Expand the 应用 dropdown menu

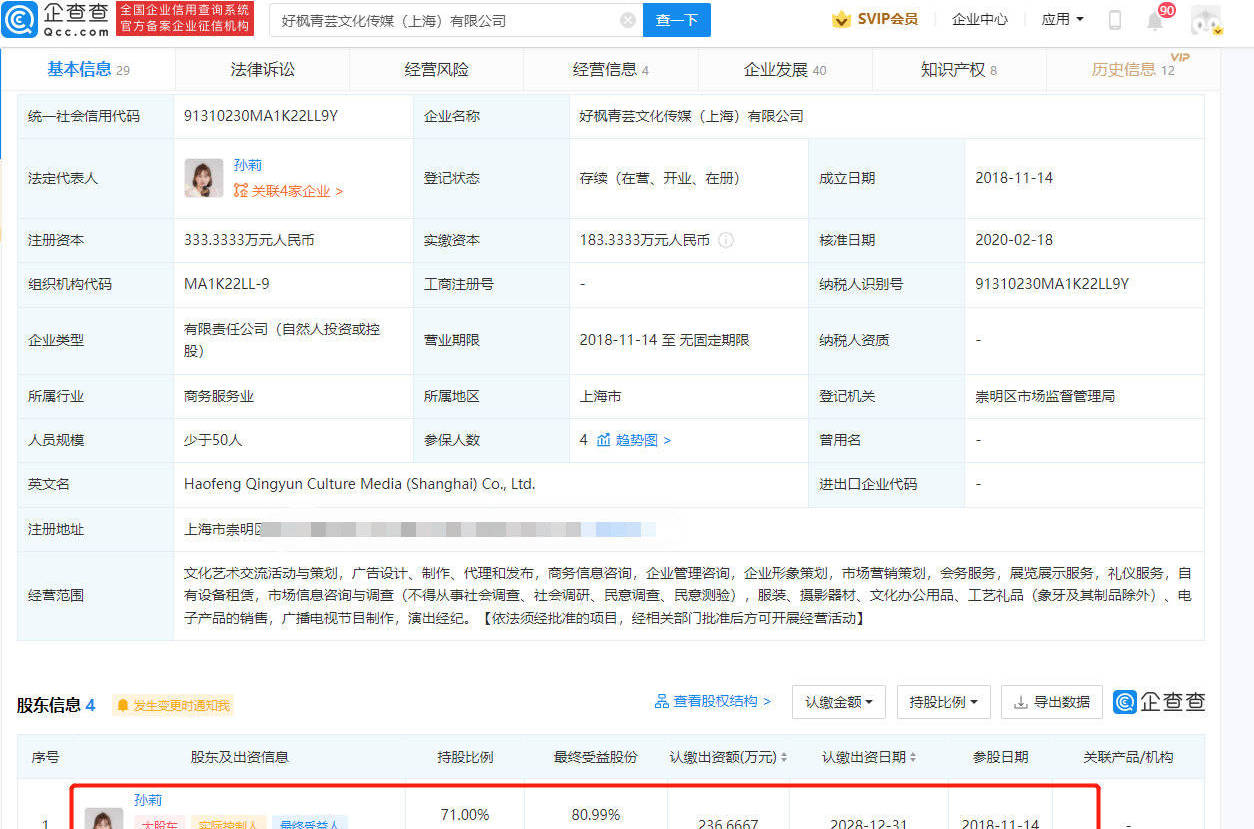pyautogui.click(x=1062, y=19)
